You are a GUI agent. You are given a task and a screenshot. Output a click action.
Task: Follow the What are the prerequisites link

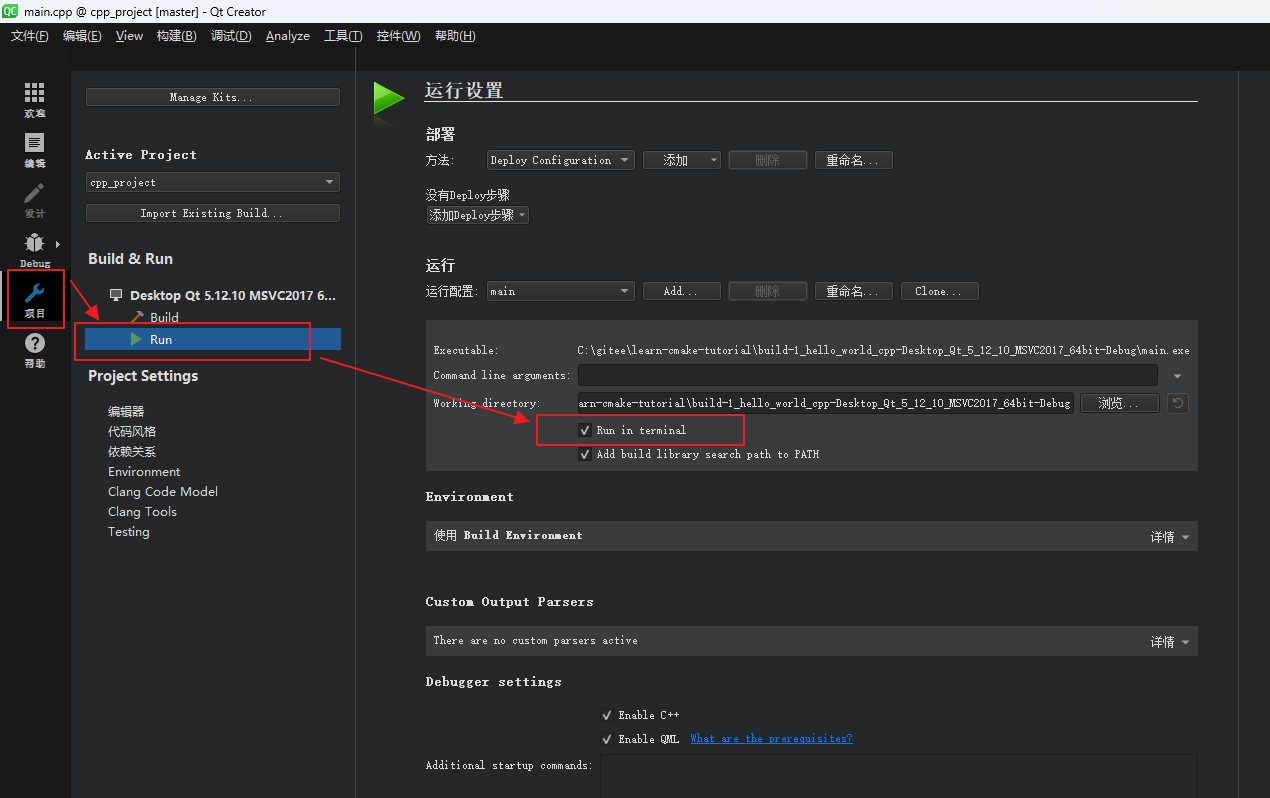coord(771,739)
